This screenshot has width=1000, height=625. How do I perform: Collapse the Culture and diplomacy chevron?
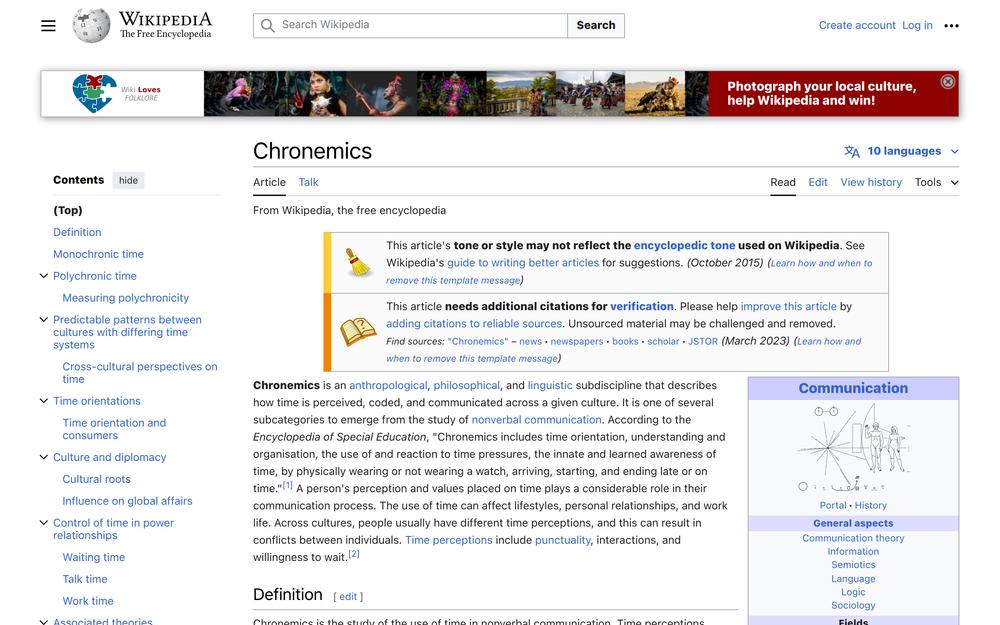click(43, 457)
